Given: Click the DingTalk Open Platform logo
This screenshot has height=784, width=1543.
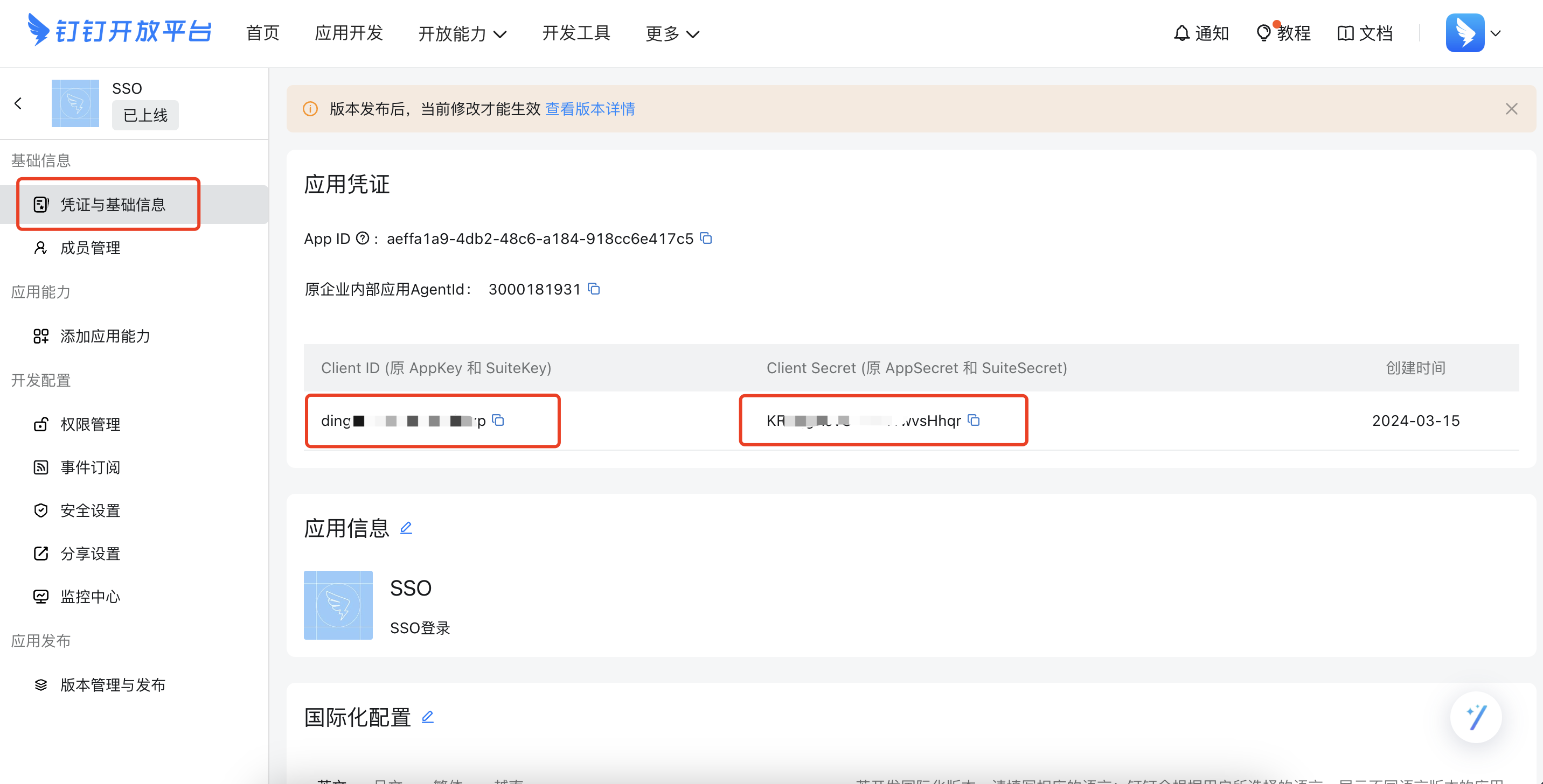Looking at the screenshot, I should (119, 30).
